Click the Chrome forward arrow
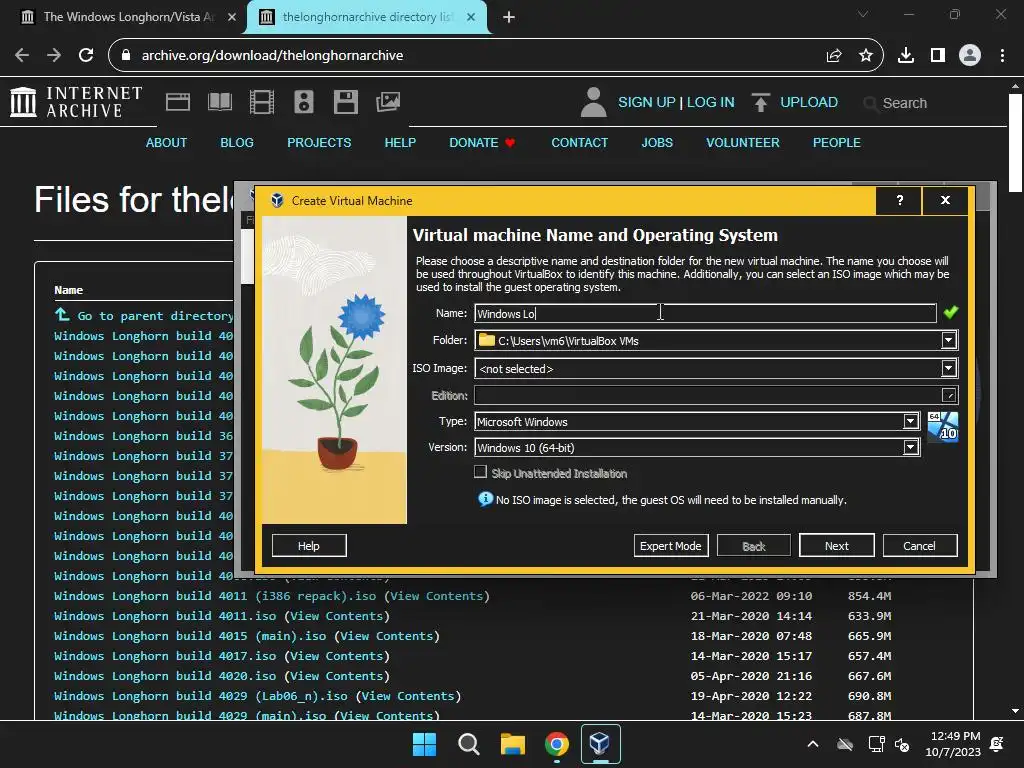 [54, 56]
